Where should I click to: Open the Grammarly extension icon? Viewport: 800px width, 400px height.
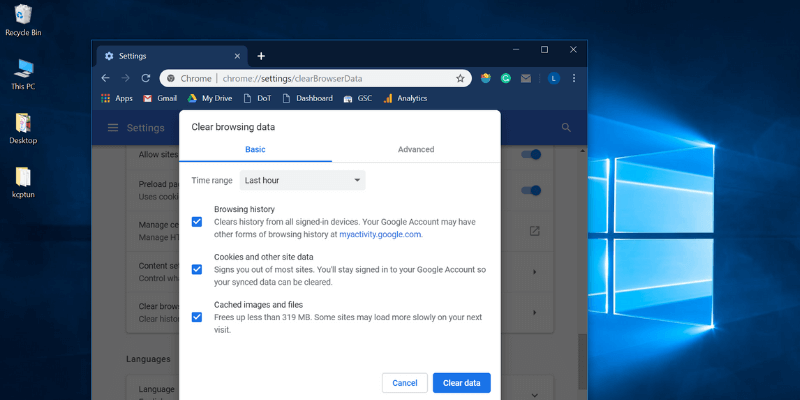506,78
